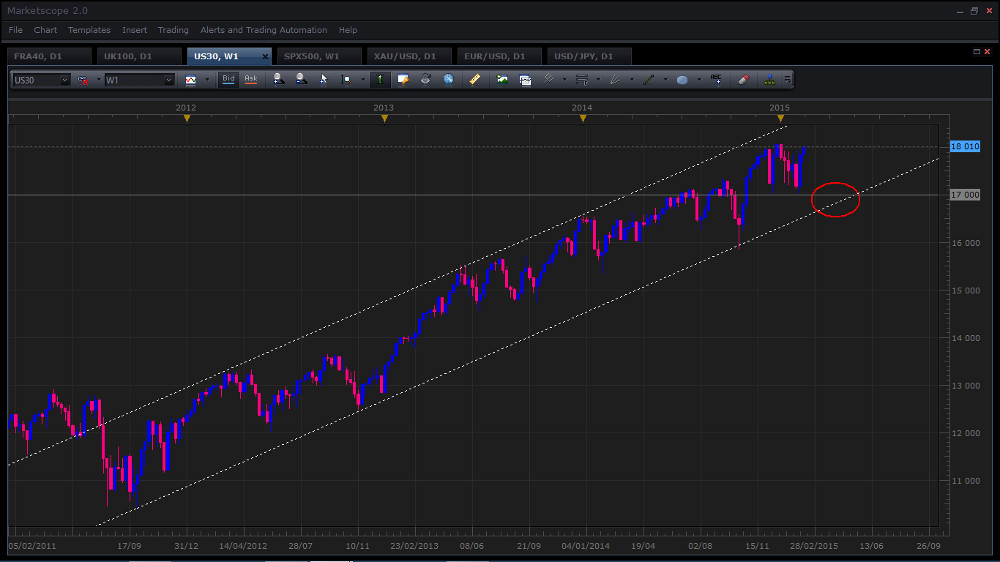Image resolution: width=1000 pixels, height=562 pixels.
Task: Switch to the EUR/USD, D1 tab
Action: click(x=499, y=56)
